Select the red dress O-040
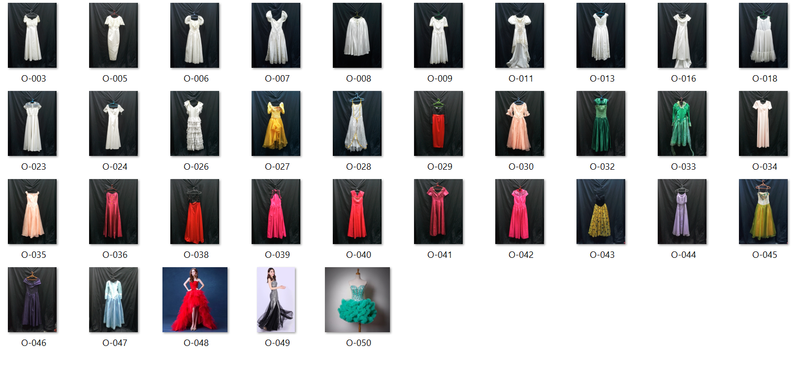Image resolution: width=800 pixels, height=367 pixels. pyautogui.click(x=357, y=212)
